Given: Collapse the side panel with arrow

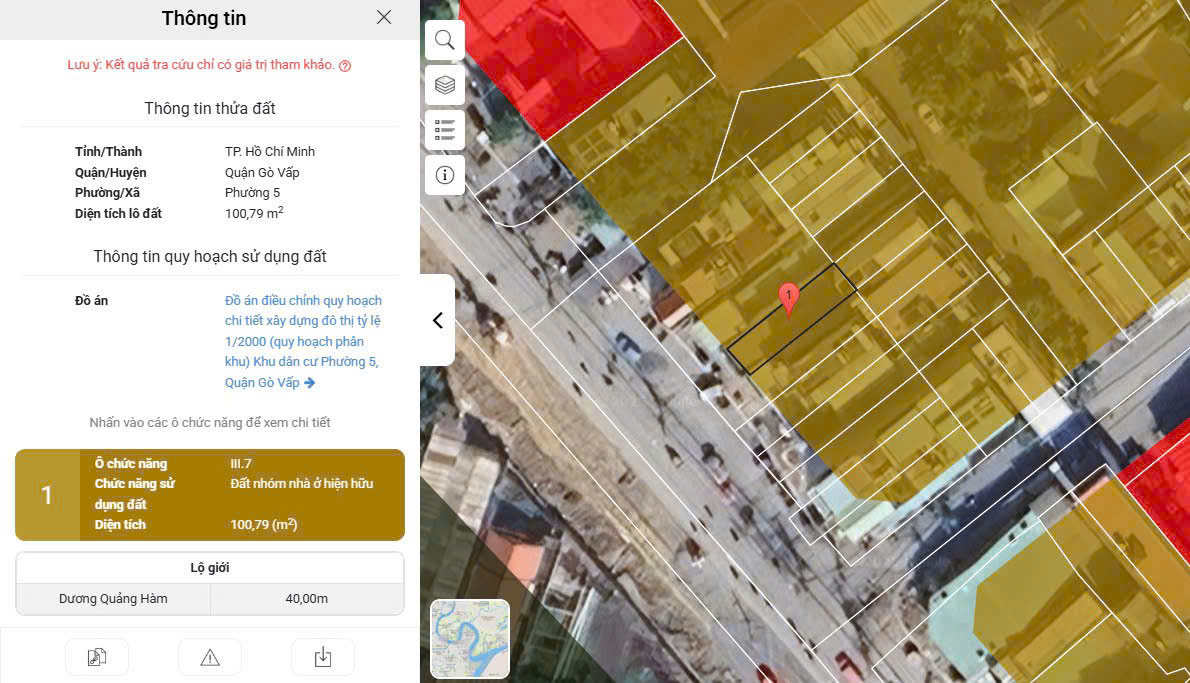Looking at the screenshot, I should click(x=437, y=320).
